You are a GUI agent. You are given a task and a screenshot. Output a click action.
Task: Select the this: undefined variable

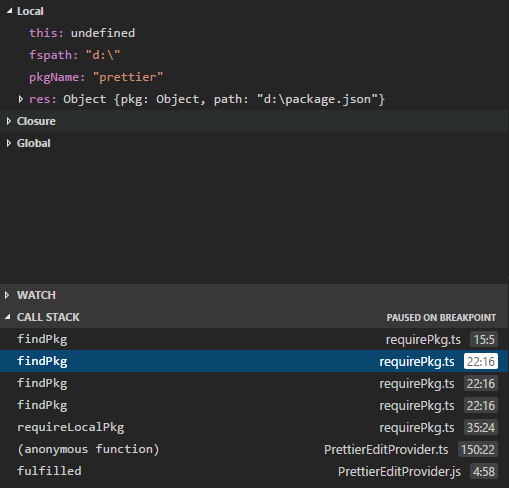pos(82,33)
